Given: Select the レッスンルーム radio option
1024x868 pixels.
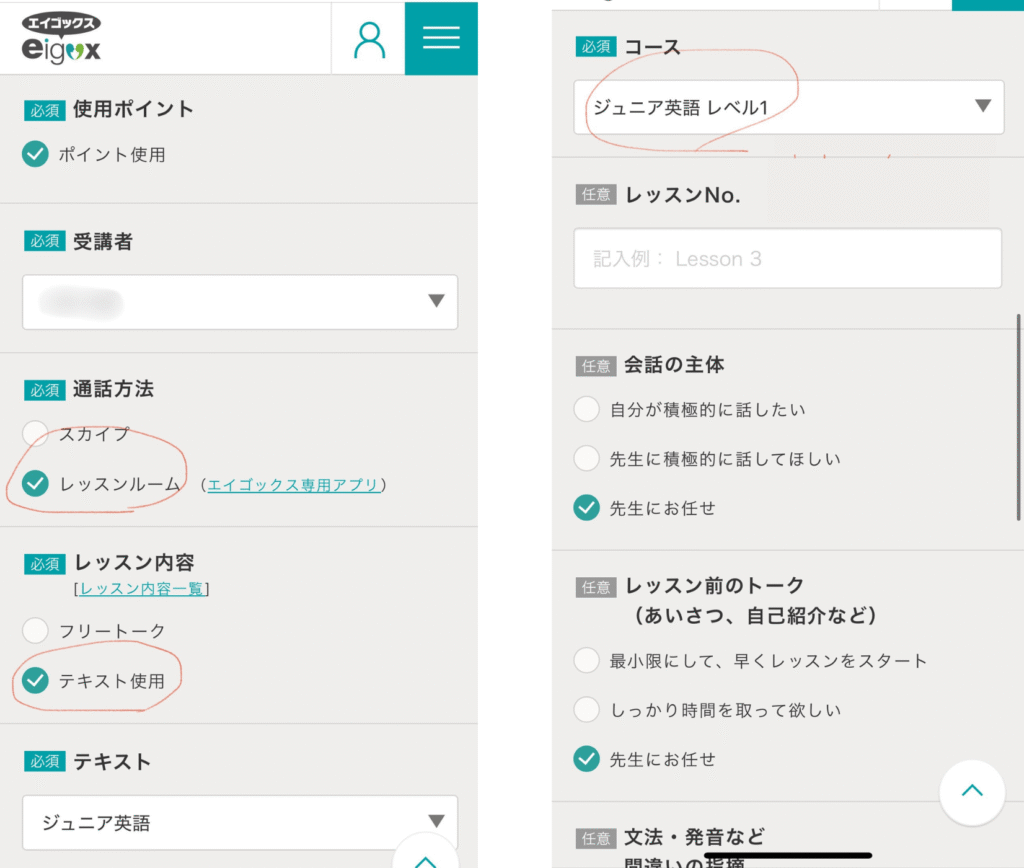Looking at the screenshot, I should point(36,484).
